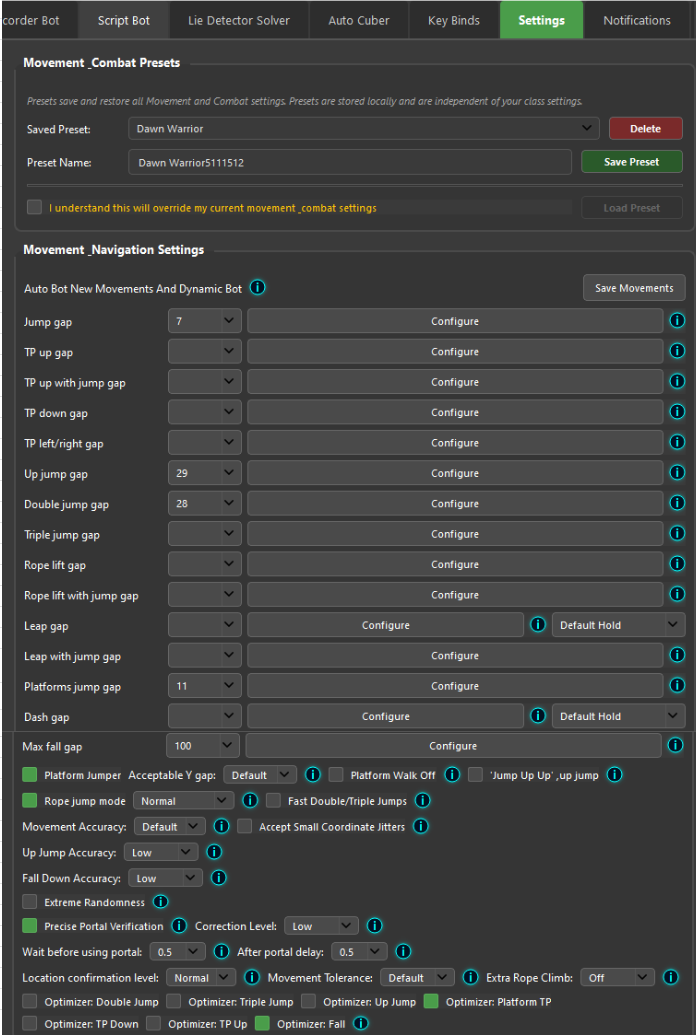The height and width of the screenshot is (1035, 696).
Task: Open the Notifications tab
Action: point(636,19)
